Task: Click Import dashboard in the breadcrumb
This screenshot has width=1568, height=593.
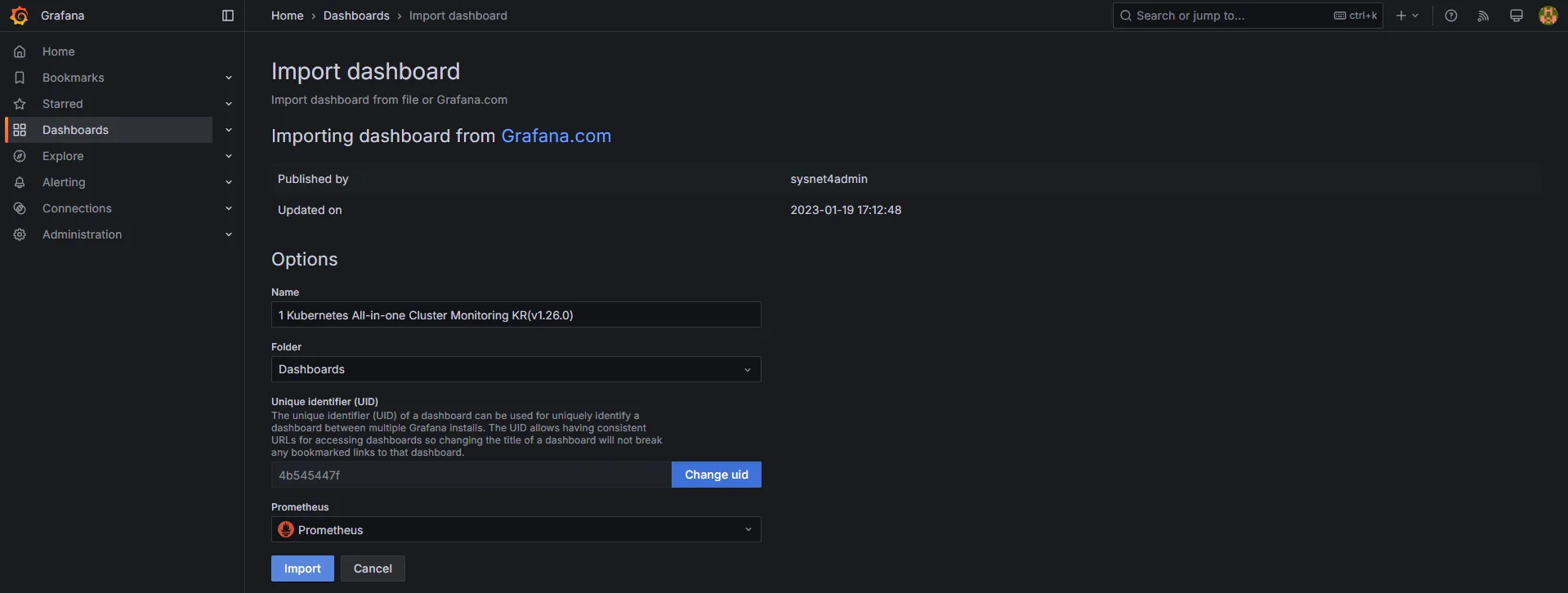Action: click(458, 16)
